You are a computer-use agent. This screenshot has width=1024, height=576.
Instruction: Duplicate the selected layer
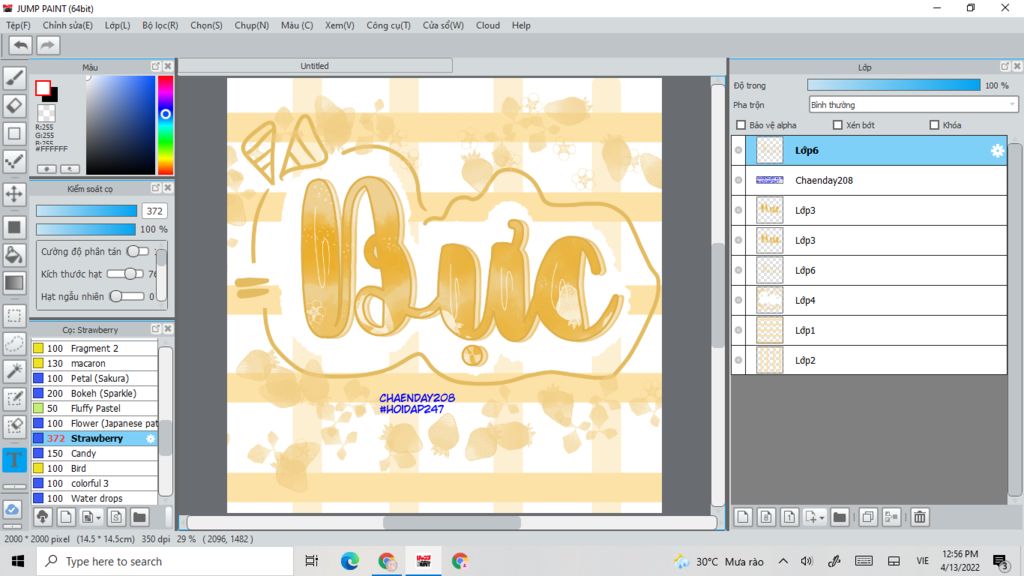[868, 517]
